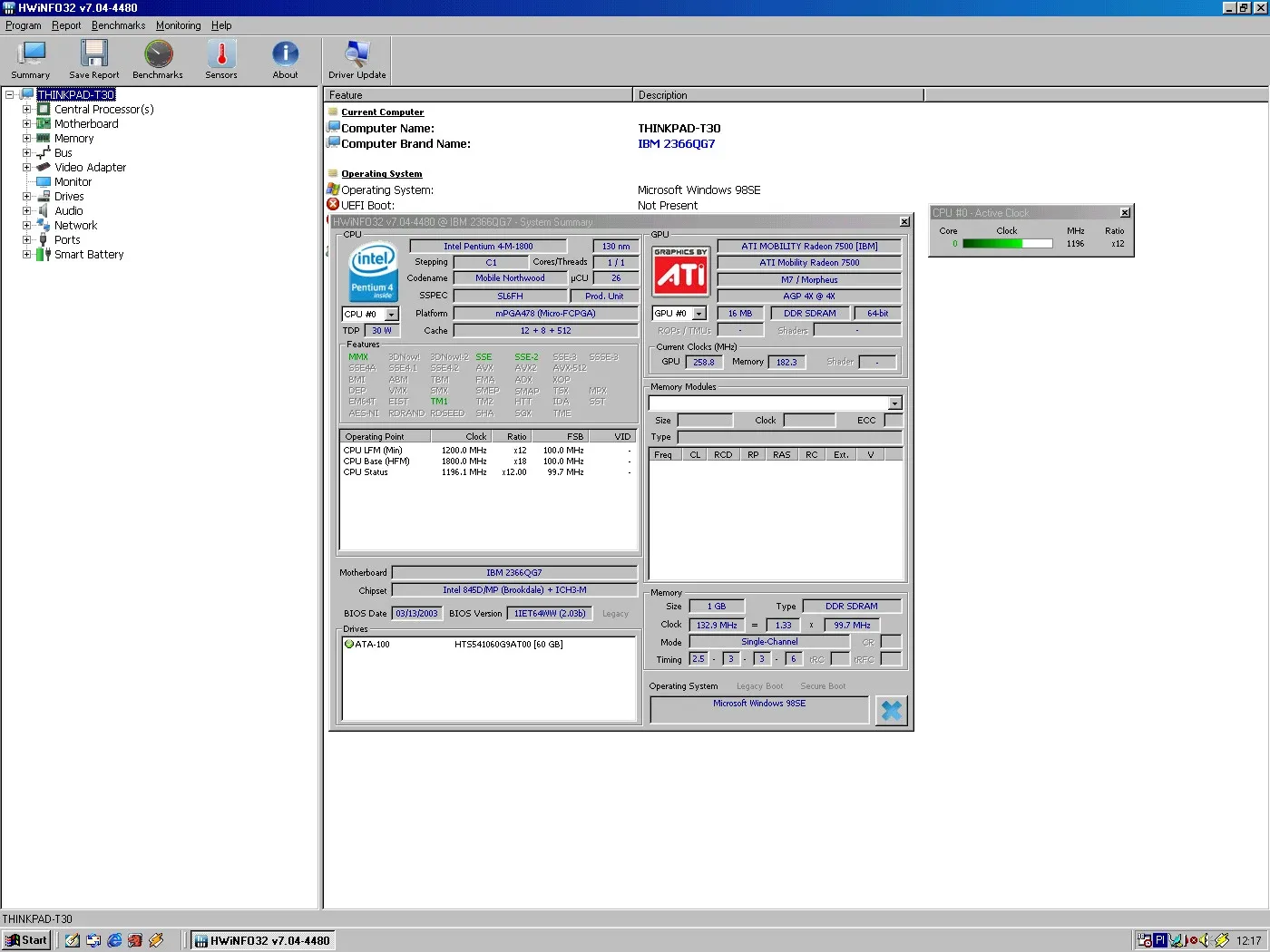Click the Network tree node icon

(x=44, y=225)
